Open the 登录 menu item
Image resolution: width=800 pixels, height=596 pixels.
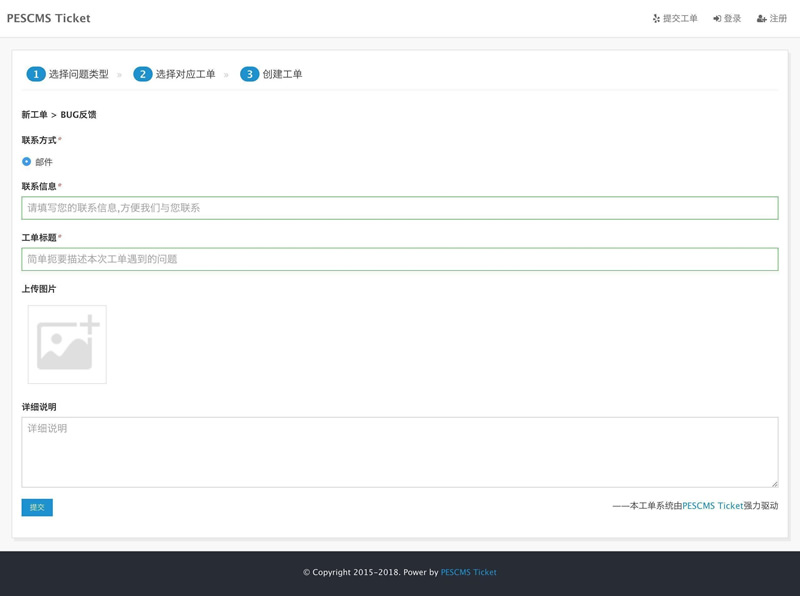pos(727,18)
